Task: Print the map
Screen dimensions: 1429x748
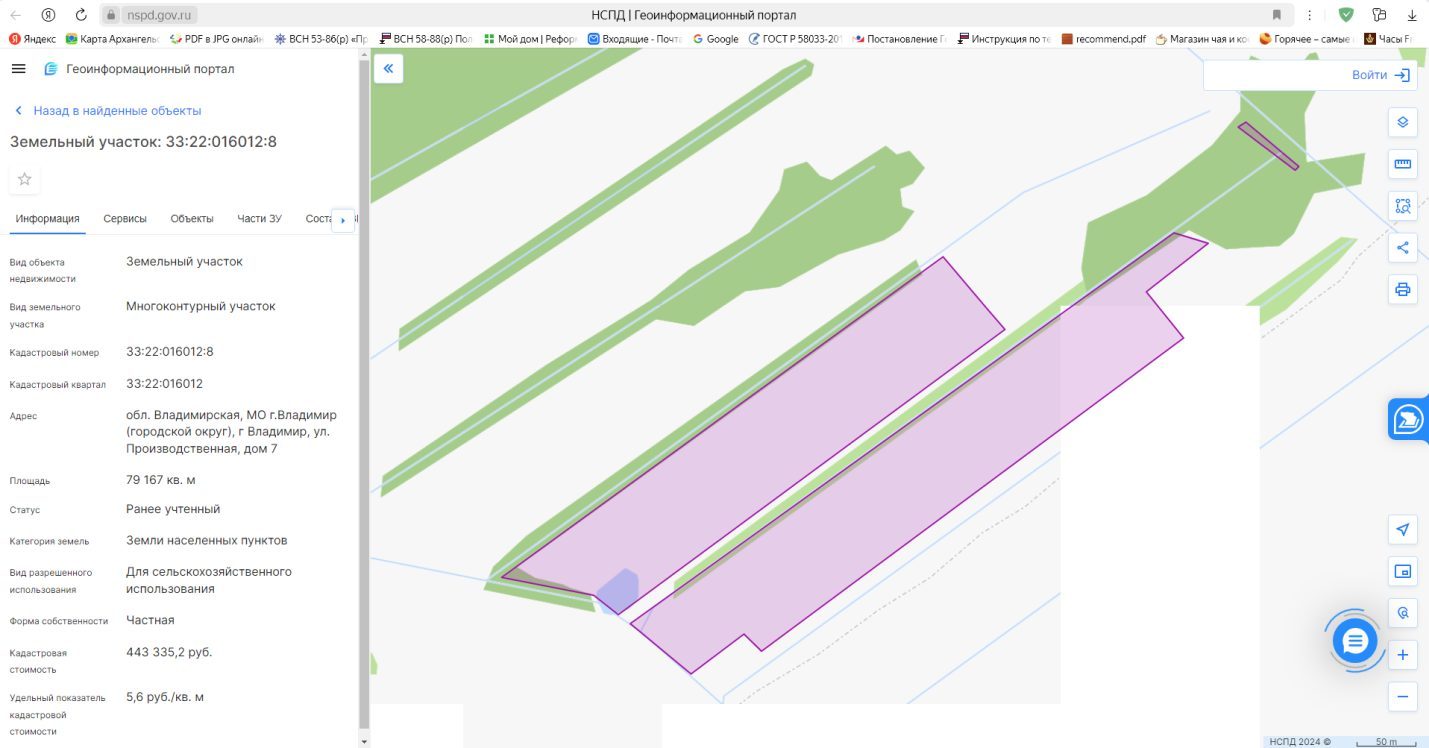Action: (1403, 290)
